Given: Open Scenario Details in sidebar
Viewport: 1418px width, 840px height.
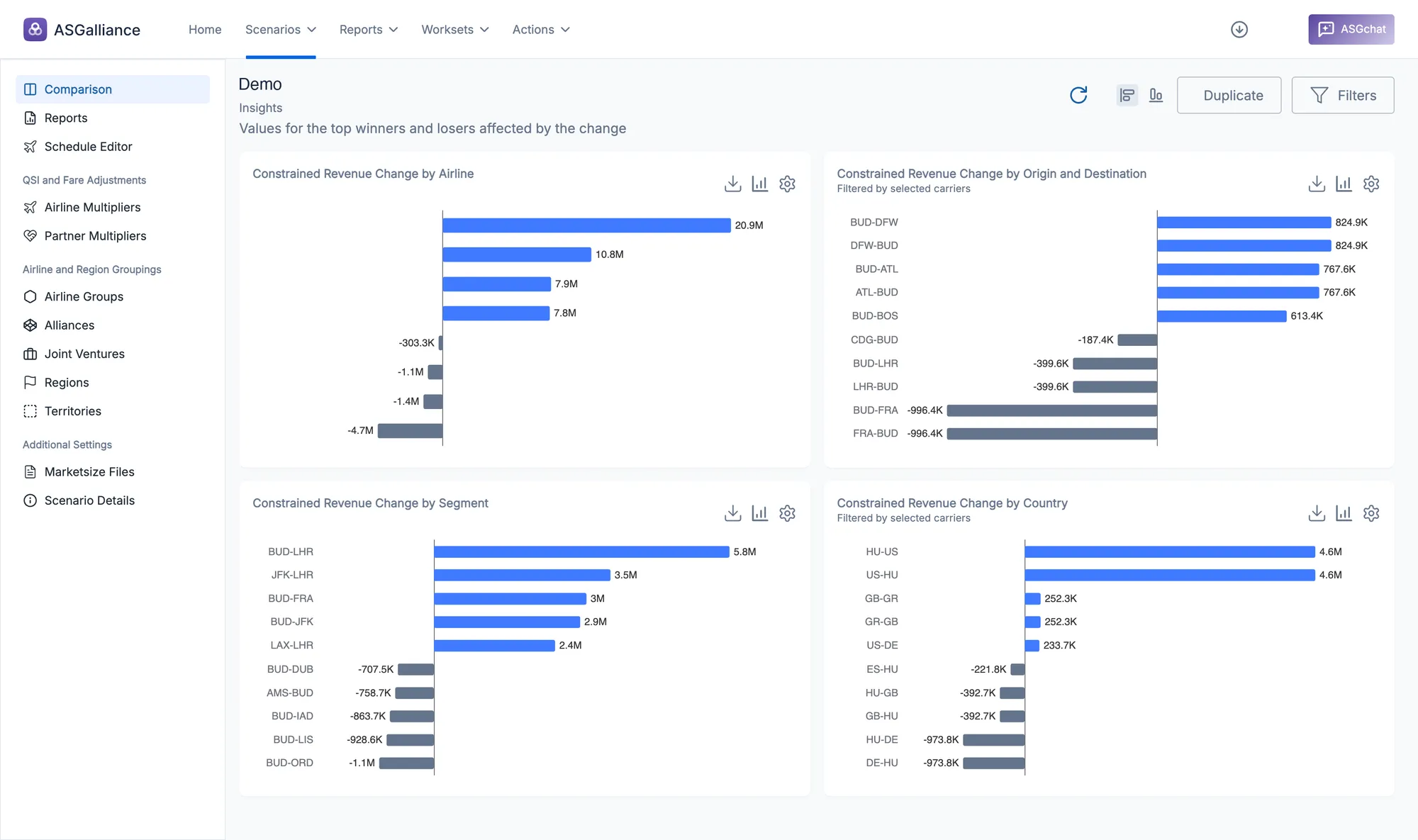Looking at the screenshot, I should tap(113, 500).
